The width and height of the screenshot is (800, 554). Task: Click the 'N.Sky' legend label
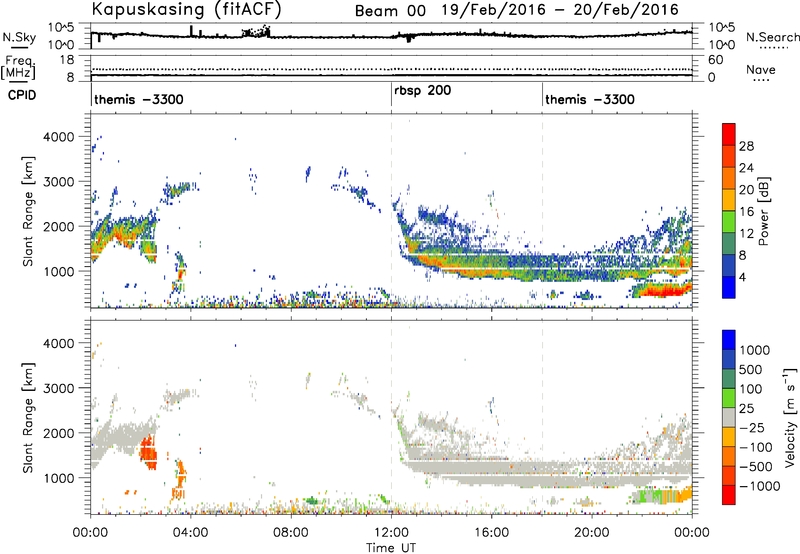19,37
